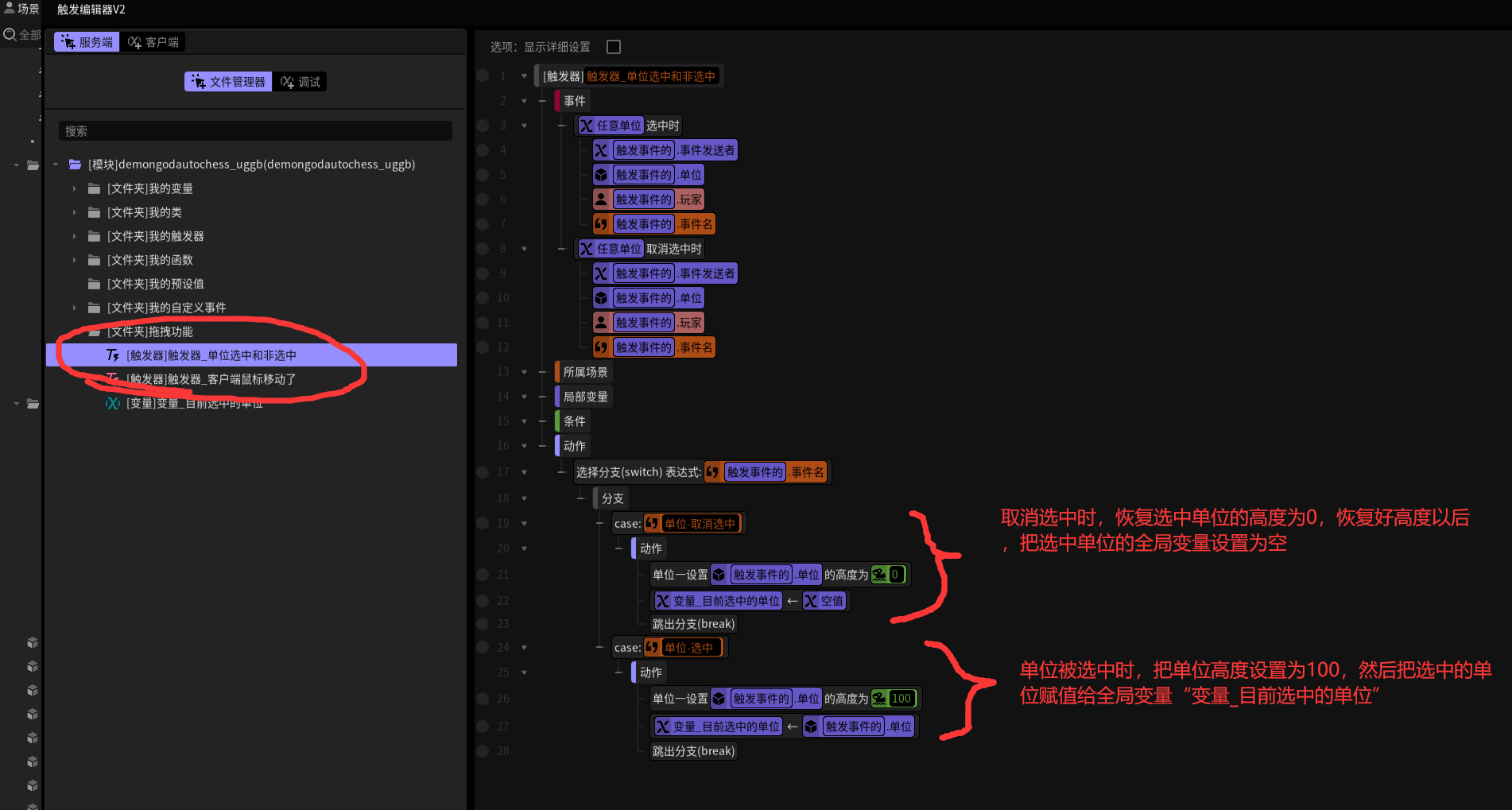Switch to the 客户端 tab
Screen dimensions: 1512x810
tap(153, 42)
